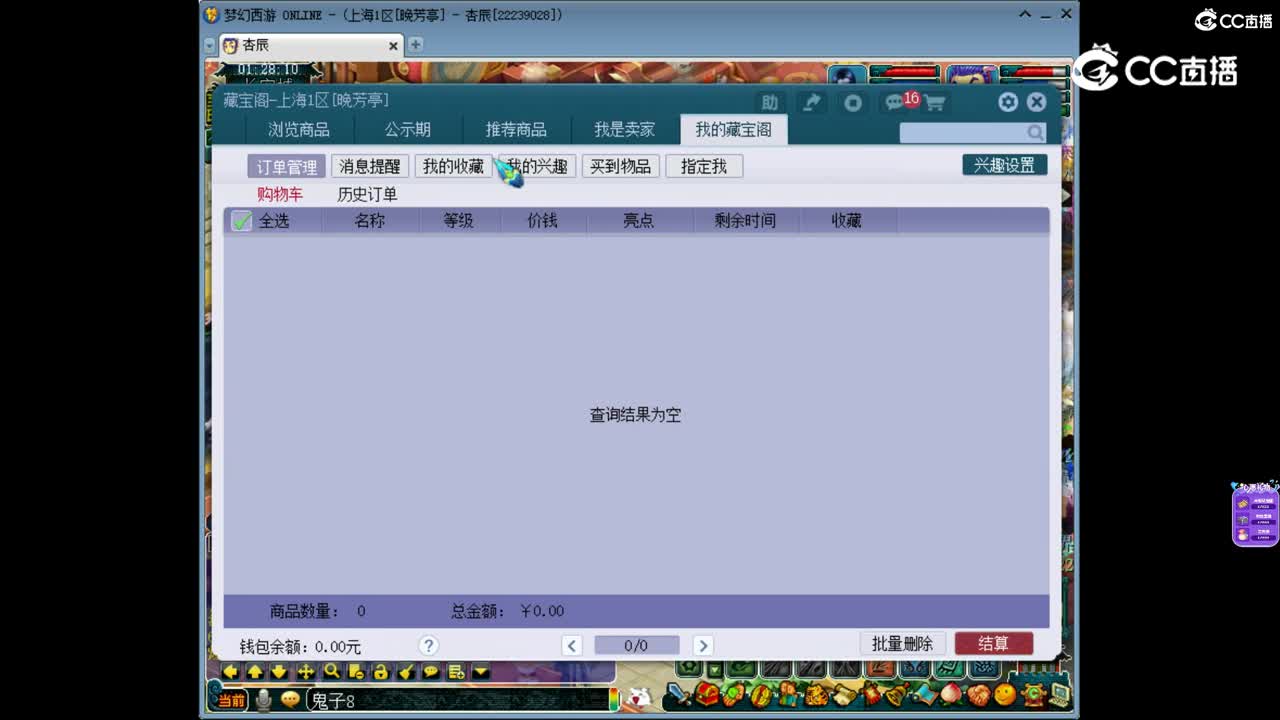Show the 我的收藏 sub-tab
Image resolution: width=1280 pixels, height=720 pixels.
(454, 167)
